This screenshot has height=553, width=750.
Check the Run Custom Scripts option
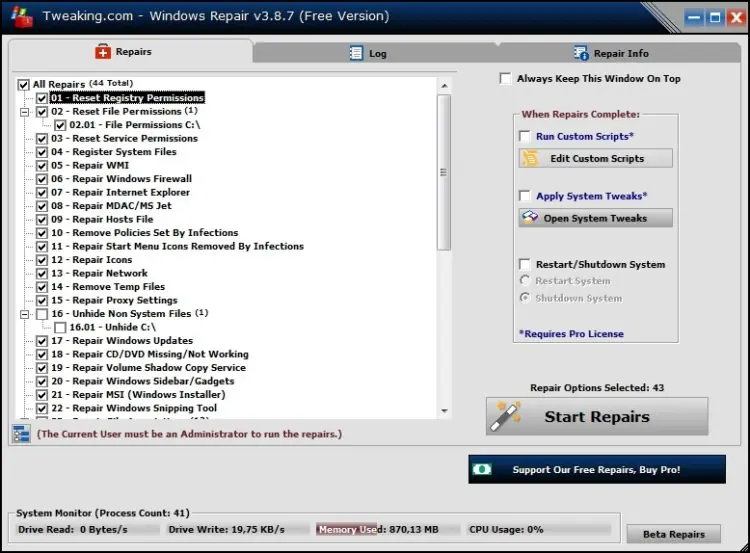525,136
